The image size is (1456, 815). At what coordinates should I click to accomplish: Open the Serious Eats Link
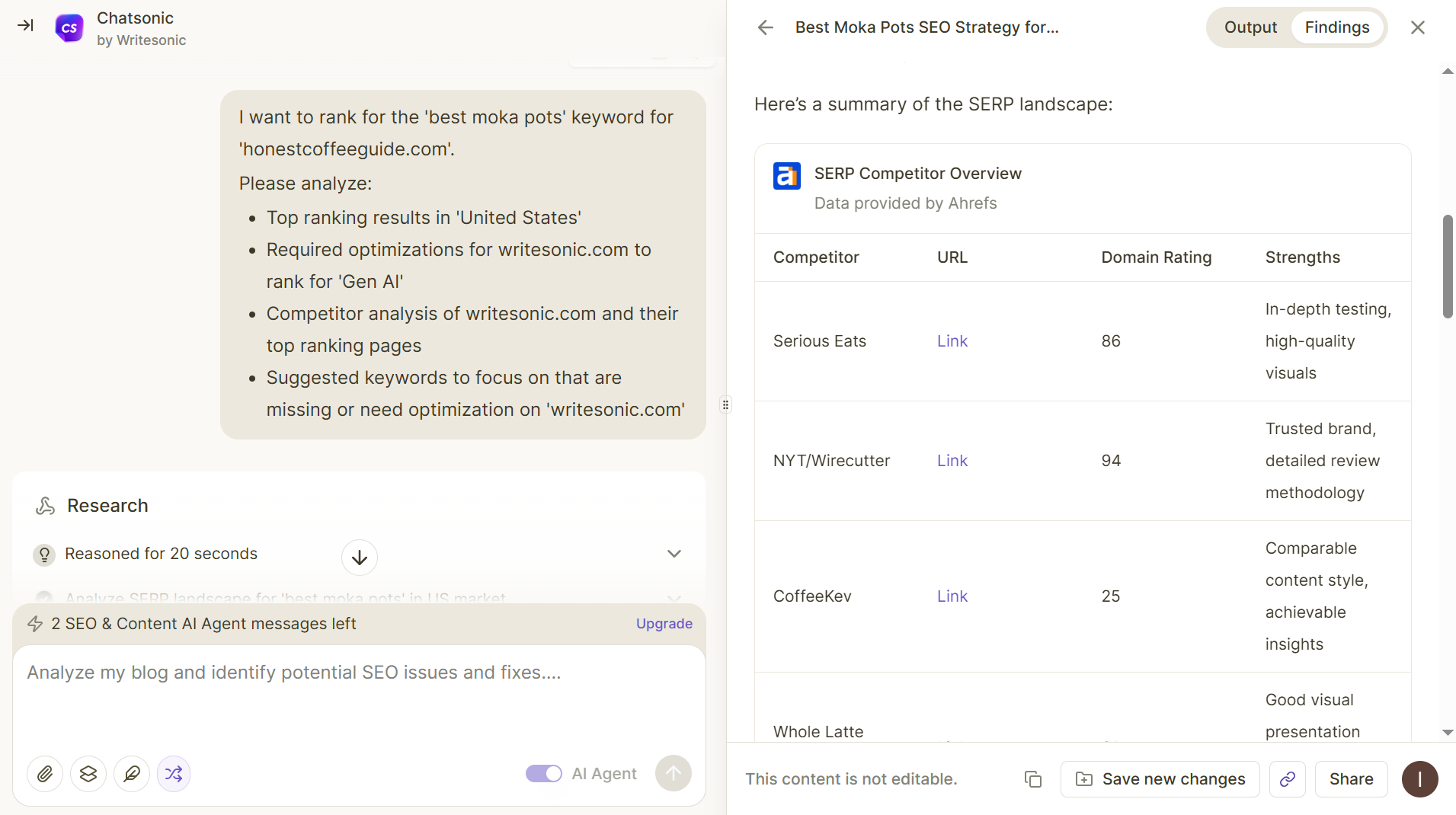point(952,341)
